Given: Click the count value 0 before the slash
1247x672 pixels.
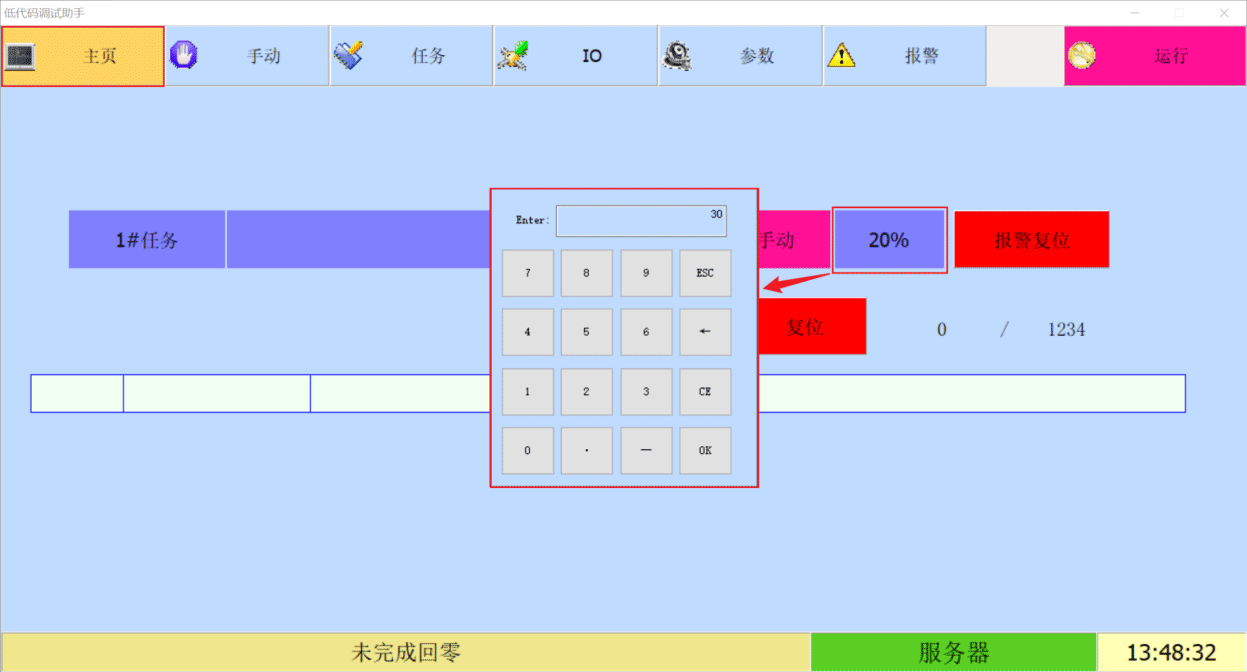Looking at the screenshot, I should coord(942,330).
